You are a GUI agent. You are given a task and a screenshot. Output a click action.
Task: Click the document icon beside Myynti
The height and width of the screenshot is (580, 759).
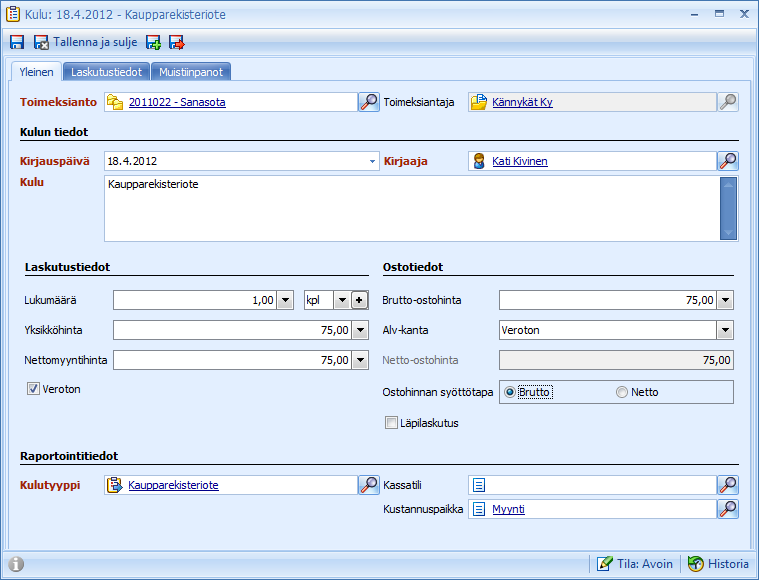coord(479,509)
